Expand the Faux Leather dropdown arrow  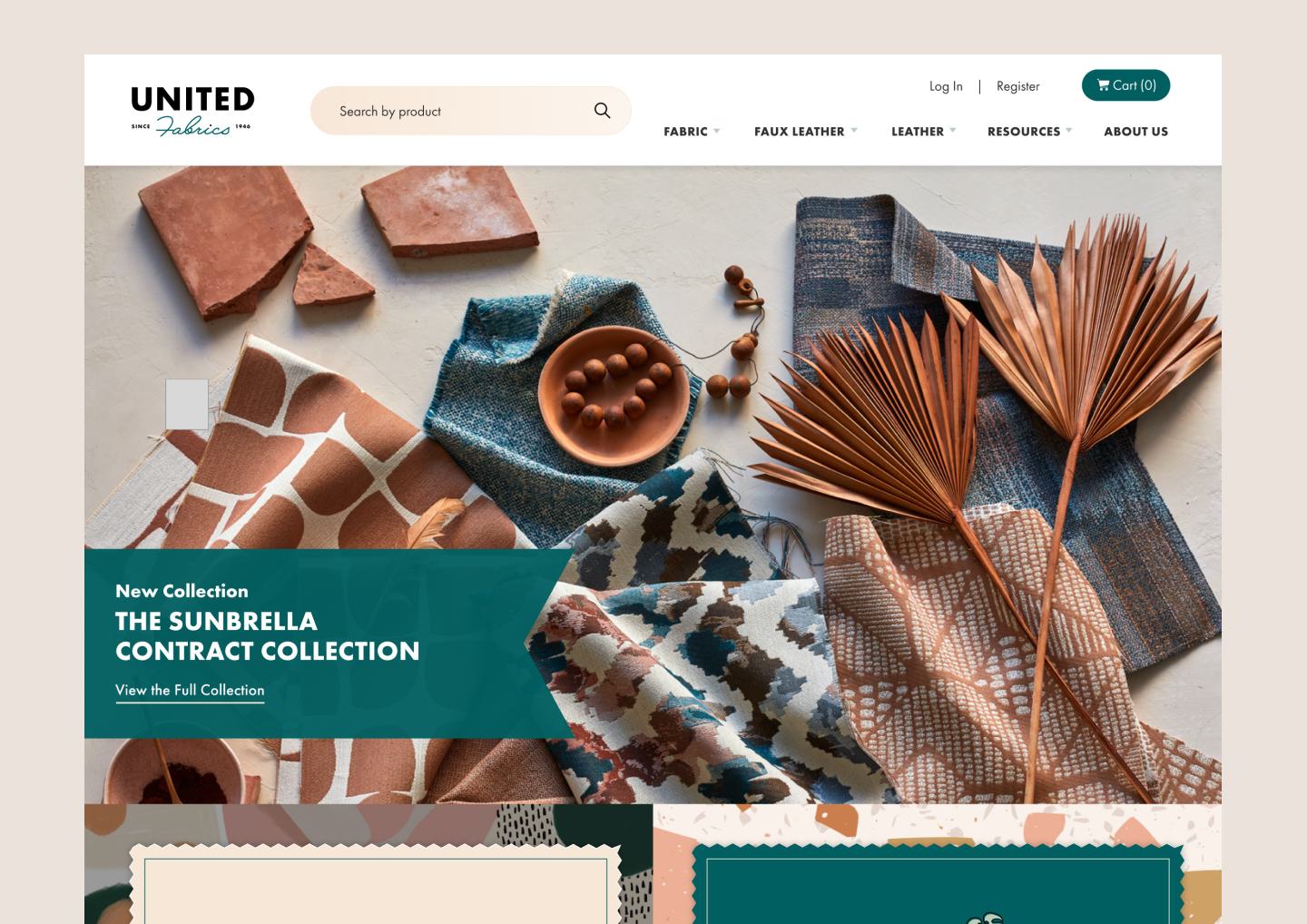pos(854,131)
